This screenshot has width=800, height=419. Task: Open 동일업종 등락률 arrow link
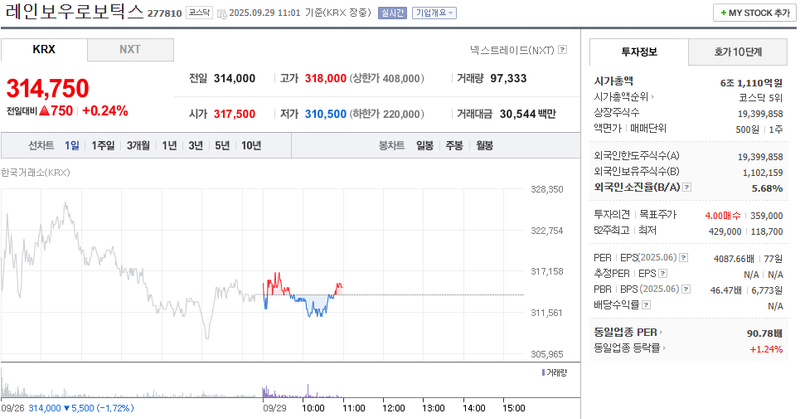[x=664, y=348]
